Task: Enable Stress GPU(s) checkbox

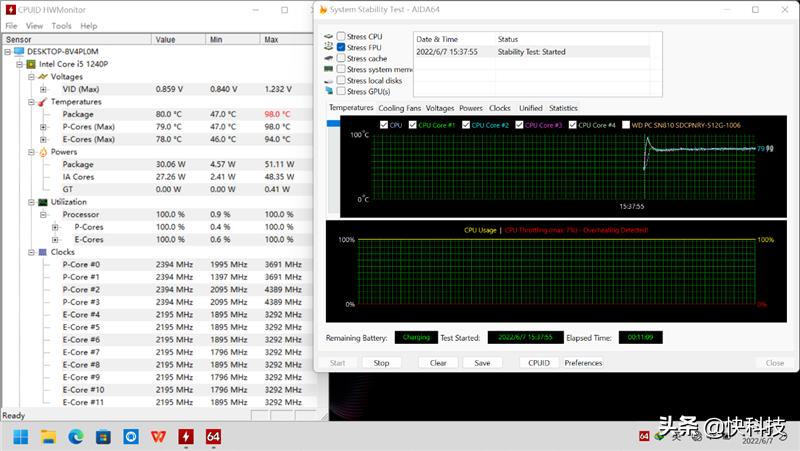Action: point(341,91)
